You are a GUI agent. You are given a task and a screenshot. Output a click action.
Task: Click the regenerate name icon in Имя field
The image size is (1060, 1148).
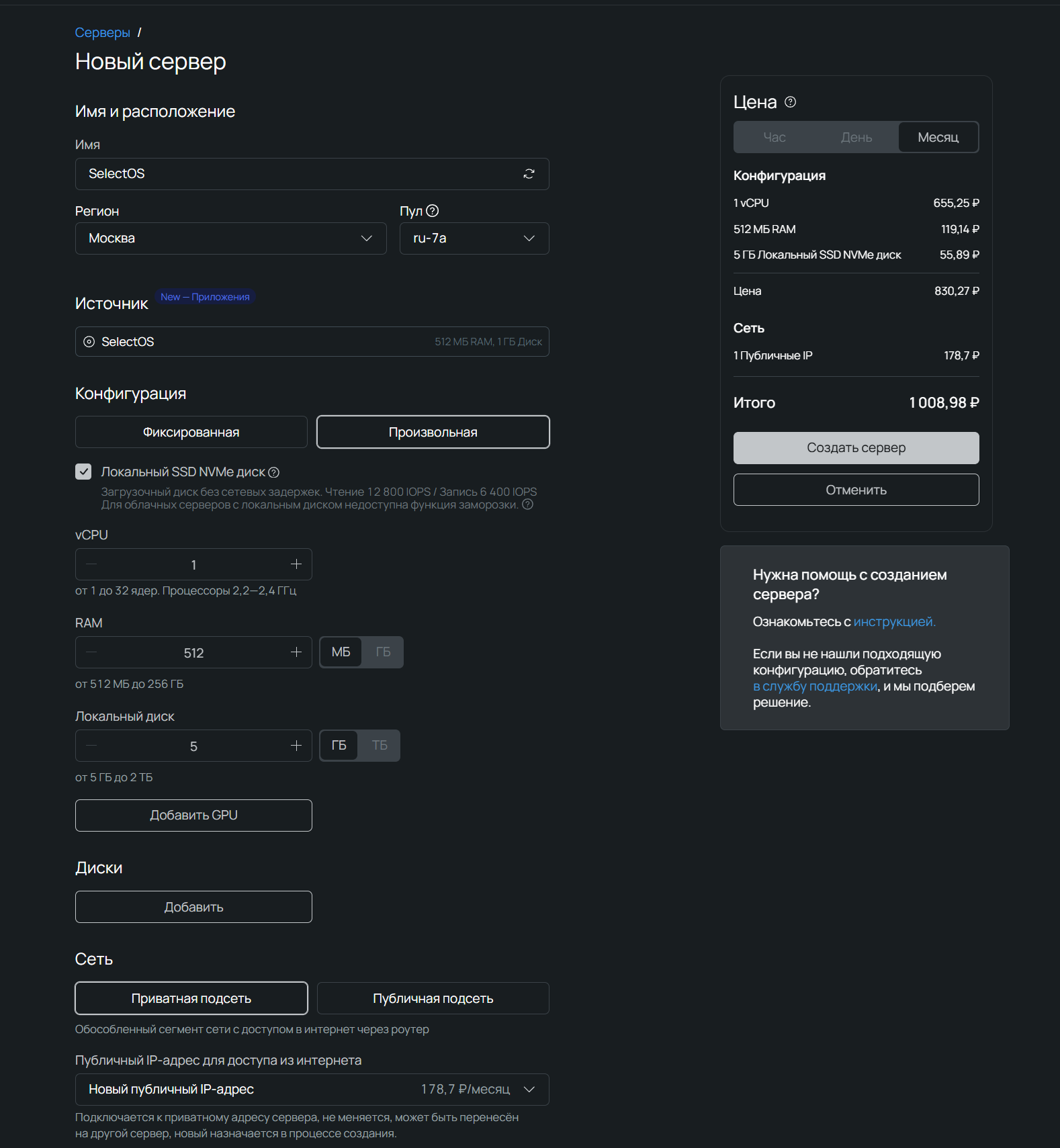(x=529, y=174)
